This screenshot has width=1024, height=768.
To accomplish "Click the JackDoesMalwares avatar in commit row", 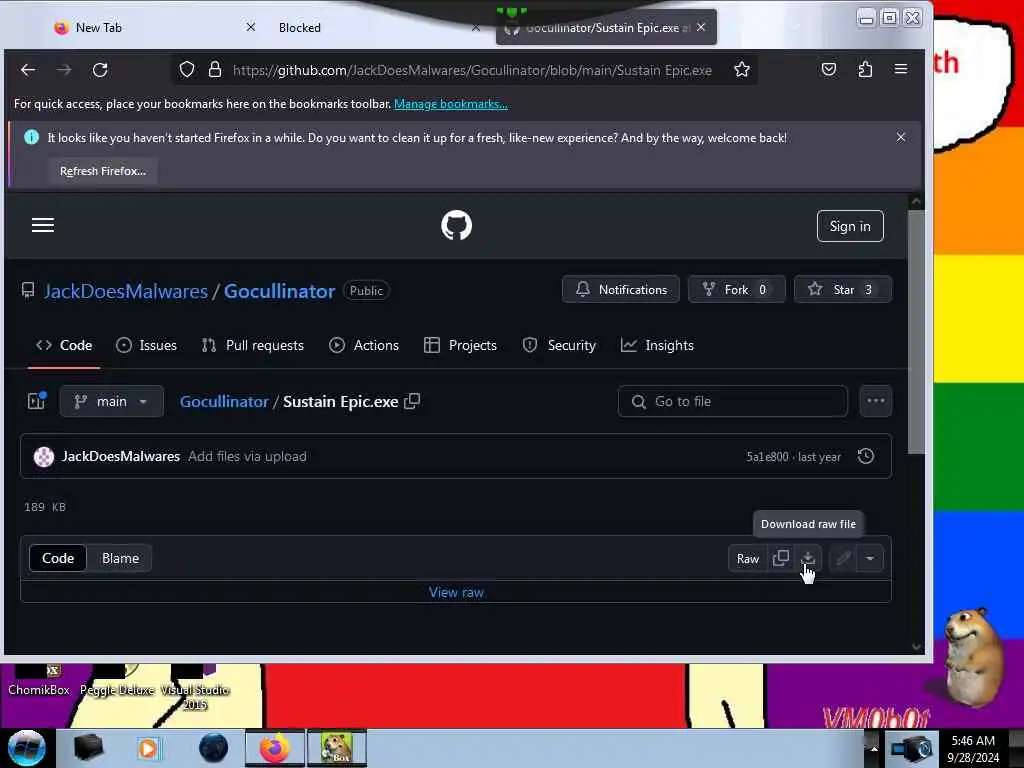I will click(44, 456).
